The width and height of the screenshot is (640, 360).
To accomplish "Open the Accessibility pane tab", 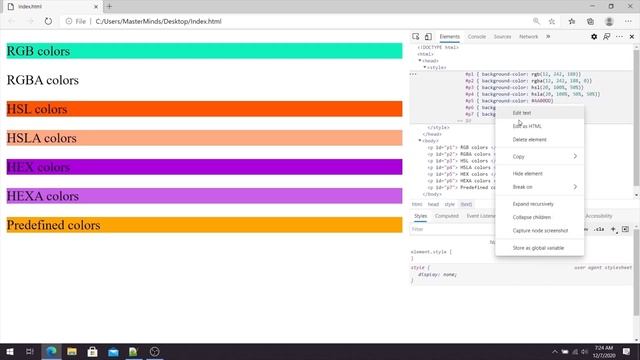I will (x=599, y=216).
